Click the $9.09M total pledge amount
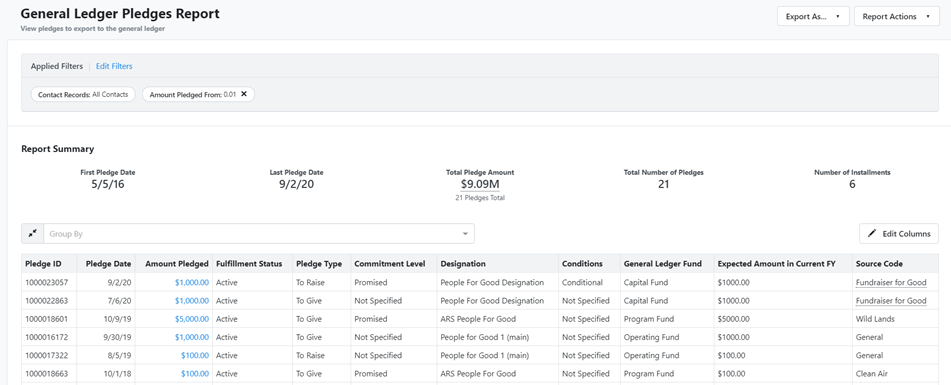The height and width of the screenshot is (385, 951). (480, 184)
